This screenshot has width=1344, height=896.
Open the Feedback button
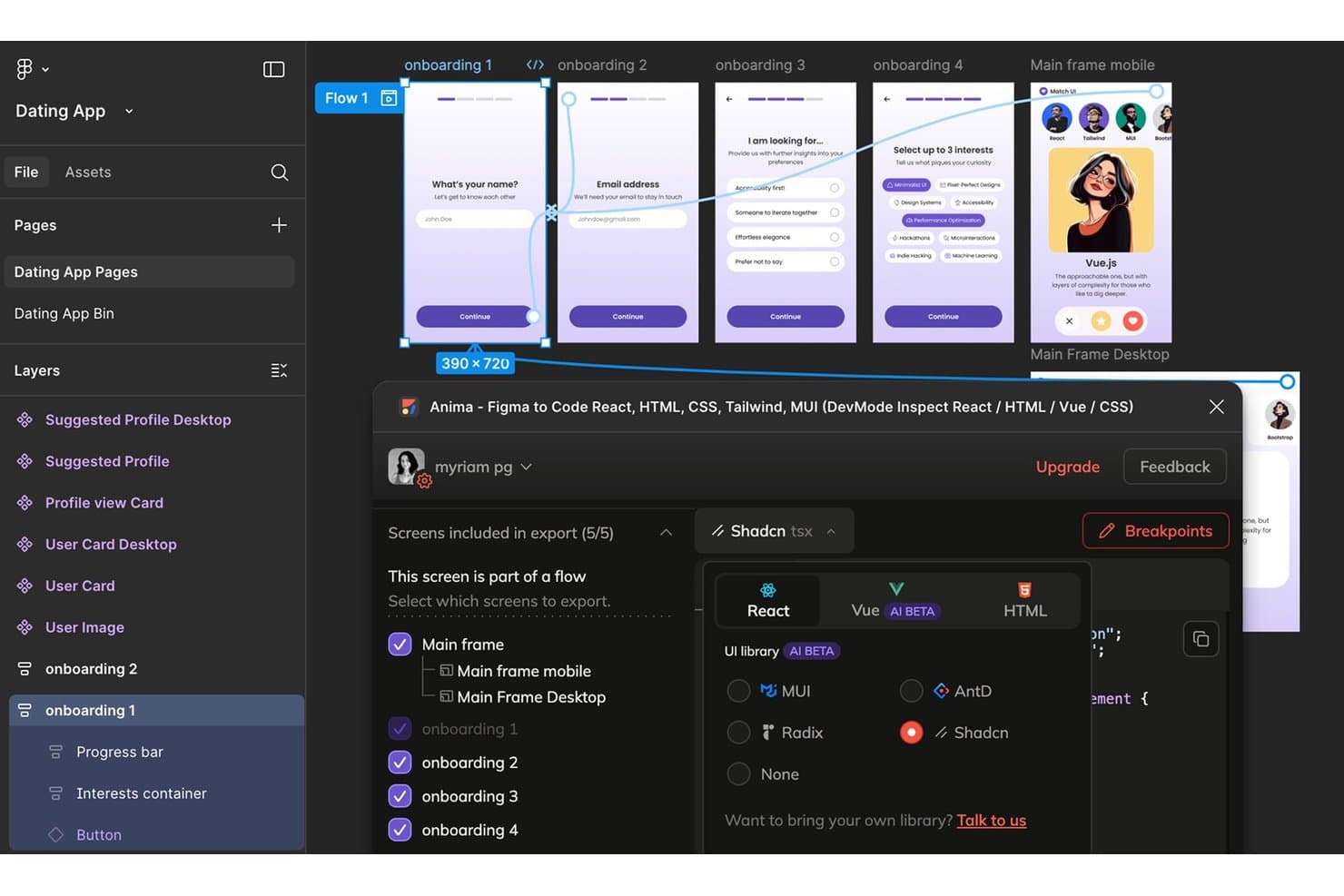(x=1175, y=467)
